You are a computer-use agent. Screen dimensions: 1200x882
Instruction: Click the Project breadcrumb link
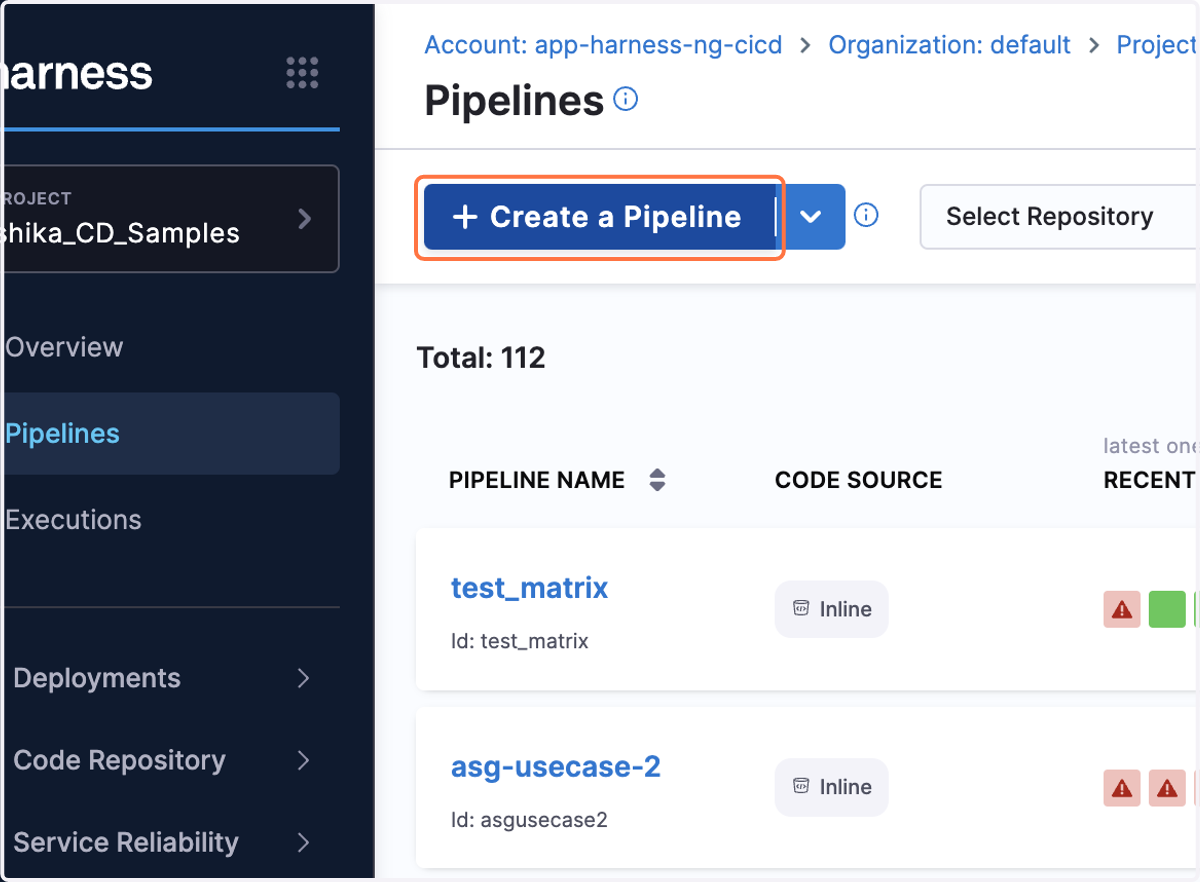tap(1157, 45)
